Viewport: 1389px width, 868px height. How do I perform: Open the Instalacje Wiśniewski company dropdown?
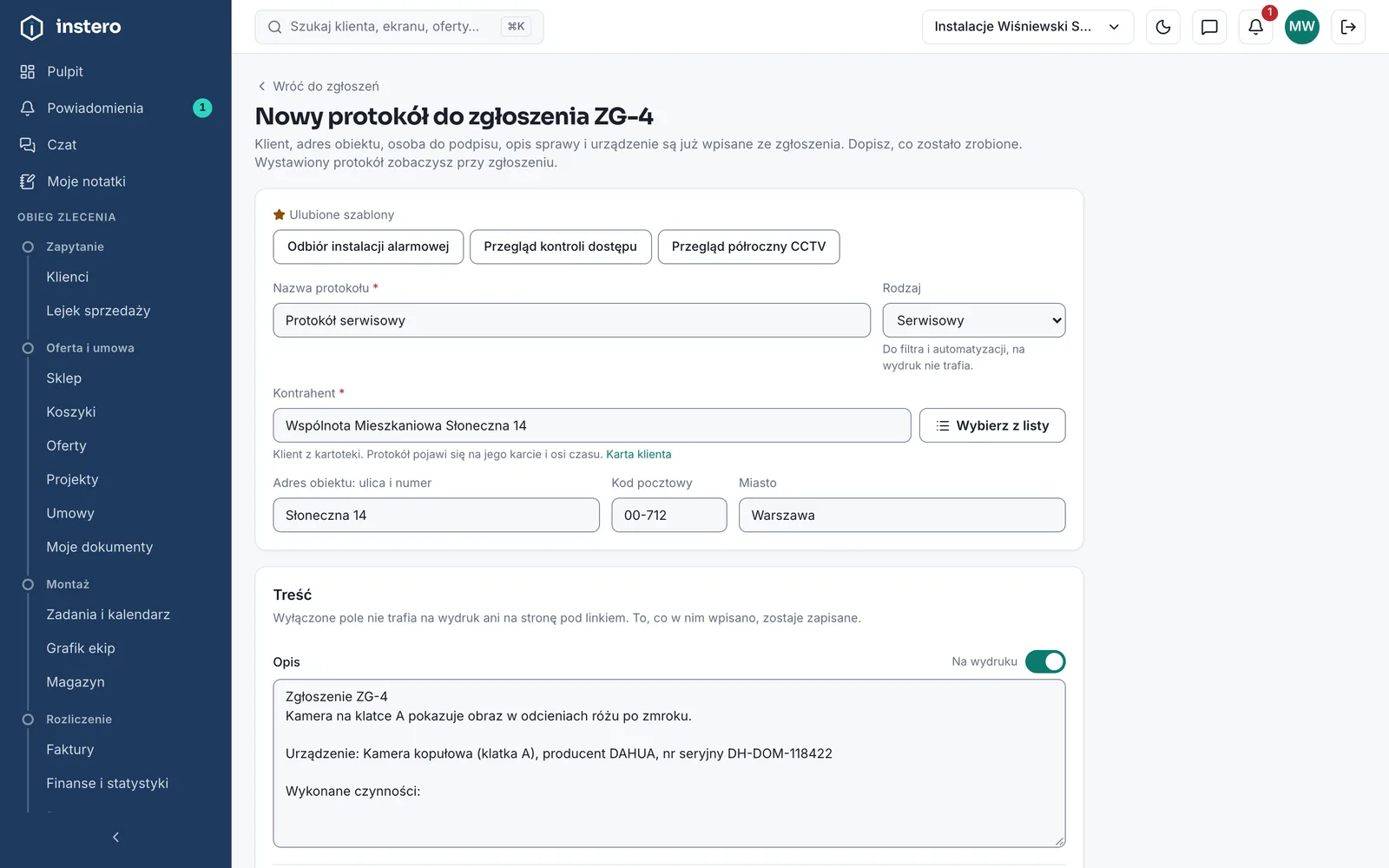pyautogui.click(x=1028, y=27)
